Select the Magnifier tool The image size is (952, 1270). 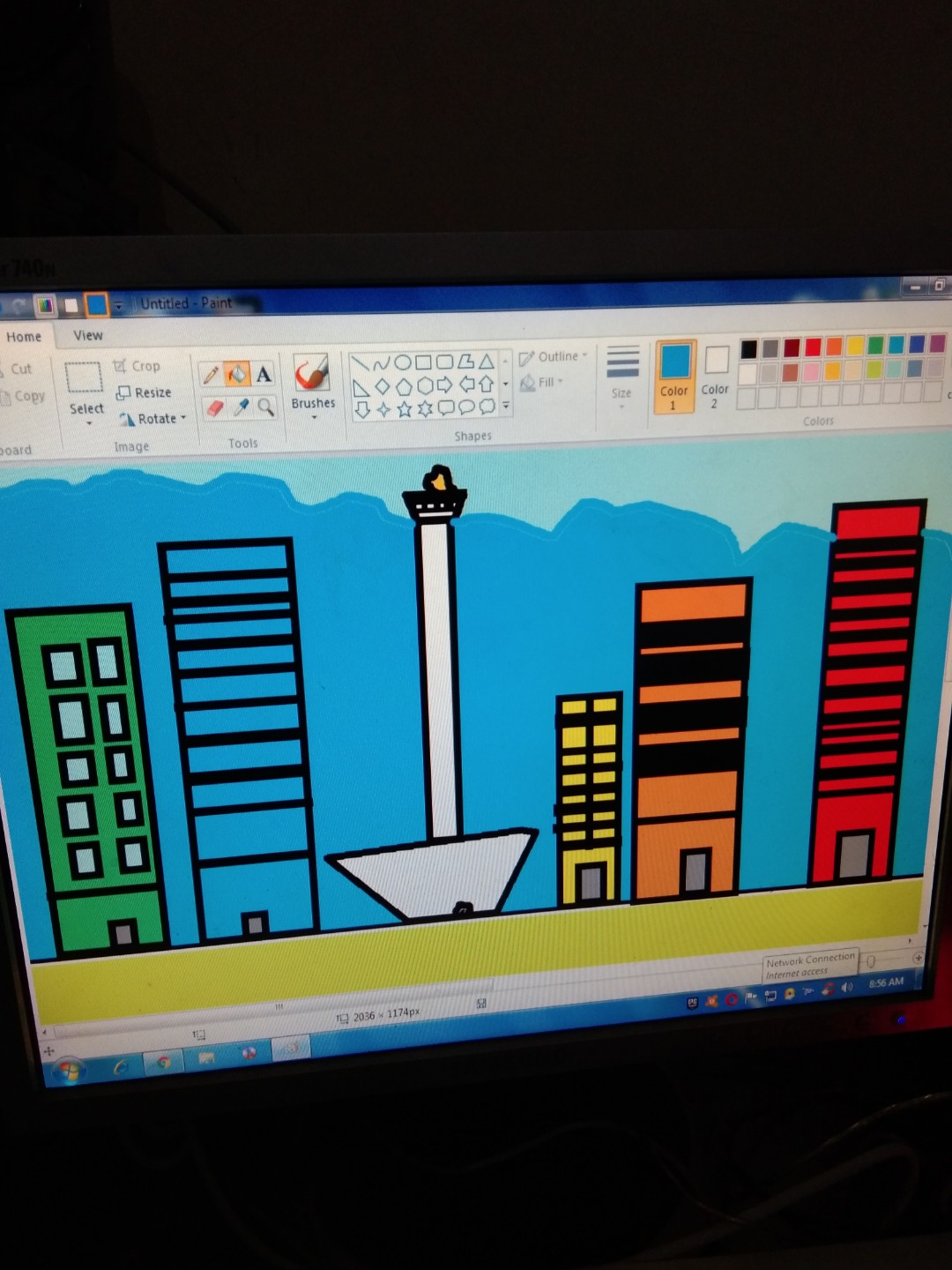[265, 407]
